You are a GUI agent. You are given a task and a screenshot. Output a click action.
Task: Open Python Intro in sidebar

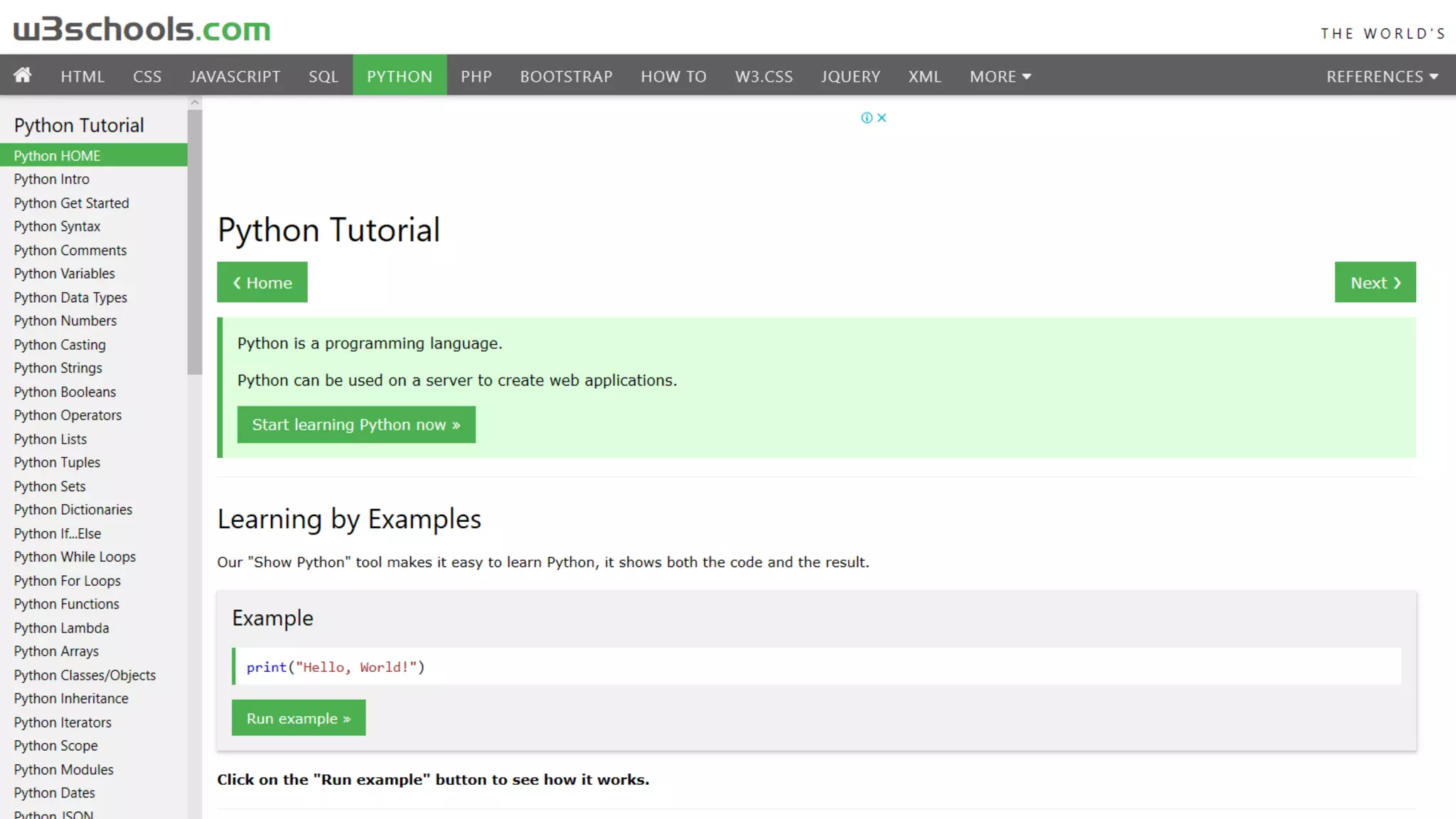[x=94, y=179]
